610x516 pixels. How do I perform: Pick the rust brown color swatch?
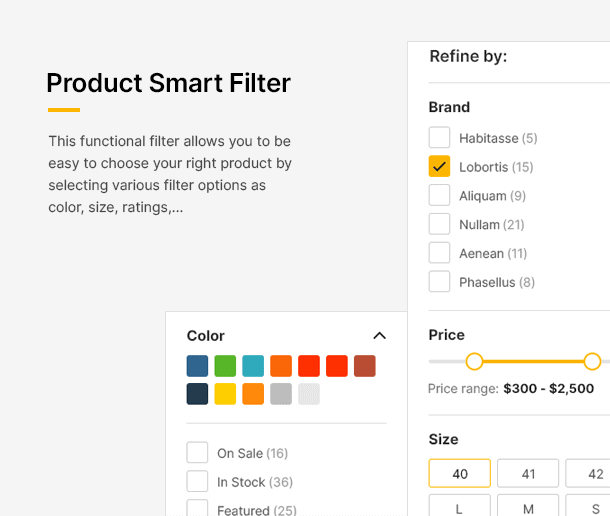pos(365,366)
